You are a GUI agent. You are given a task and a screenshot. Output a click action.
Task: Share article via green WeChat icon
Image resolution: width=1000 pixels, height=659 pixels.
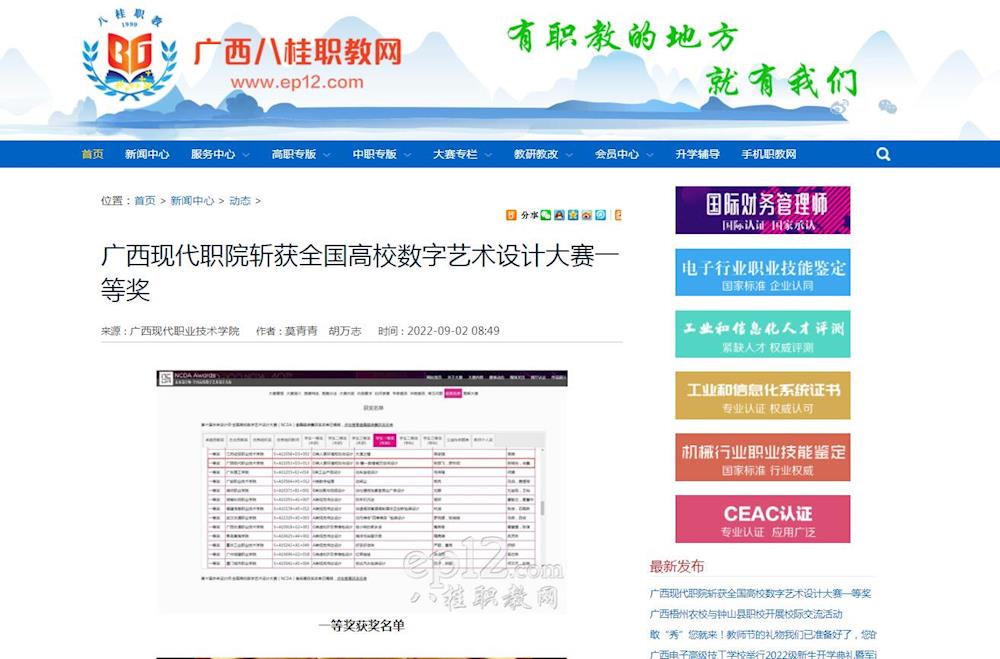click(546, 215)
